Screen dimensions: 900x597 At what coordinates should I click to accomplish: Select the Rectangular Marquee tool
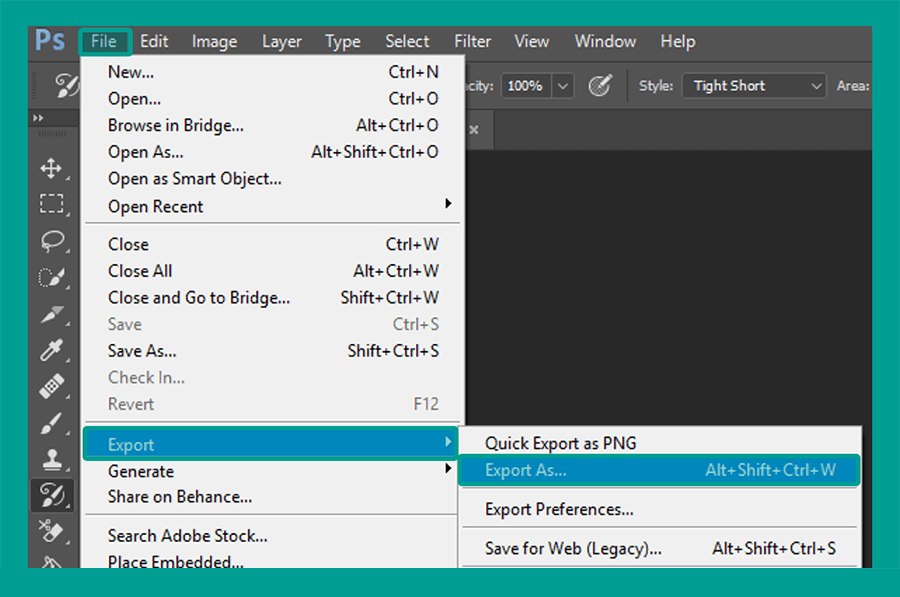tap(51, 203)
